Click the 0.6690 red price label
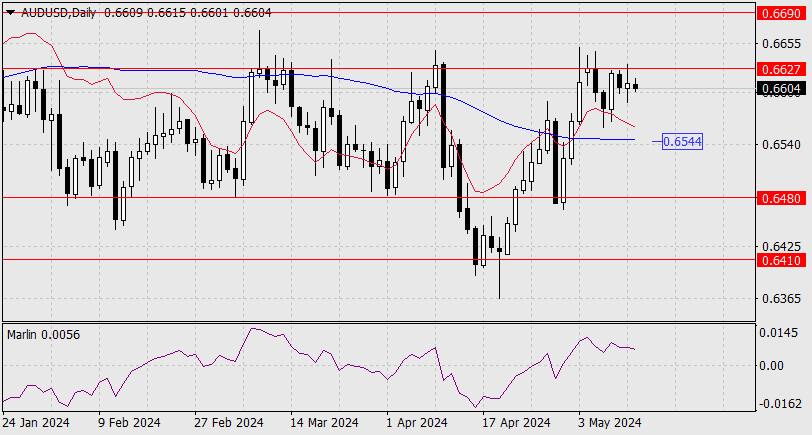The height and width of the screenshot is (435, 812). pyautogui.click(x=781, y=13)
